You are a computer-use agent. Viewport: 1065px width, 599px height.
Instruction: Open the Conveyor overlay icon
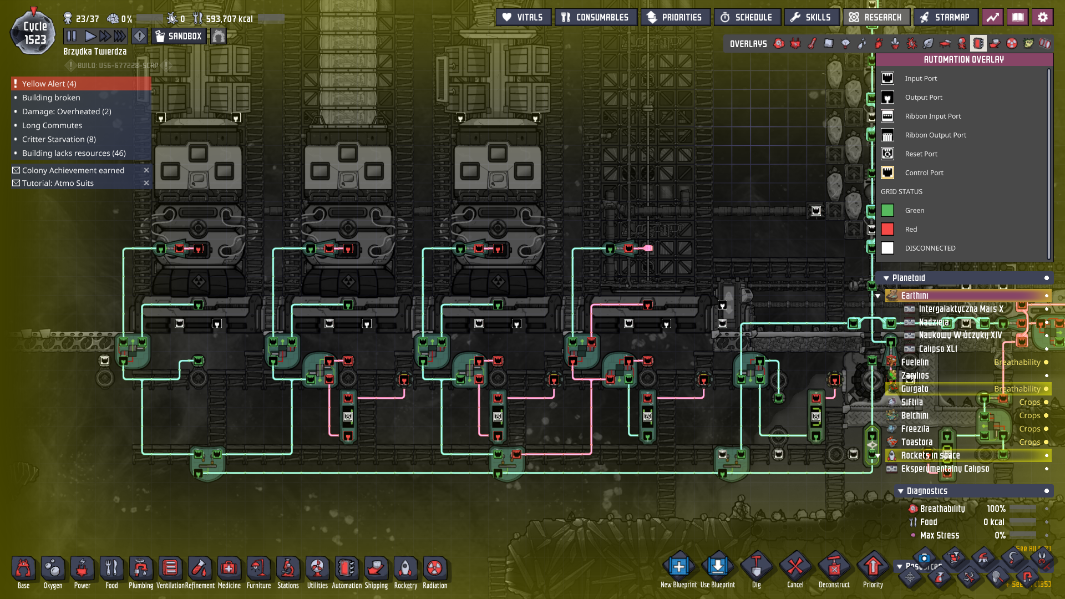pyautogui.click(x=995, y=43)
